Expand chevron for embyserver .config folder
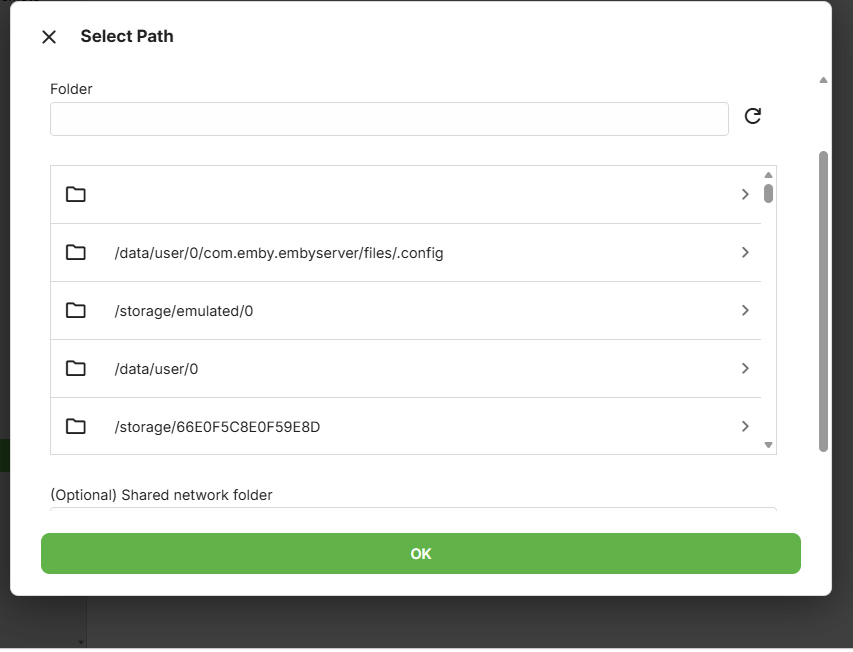The height and width of the screenshot is (652, 853). (745, 252)
